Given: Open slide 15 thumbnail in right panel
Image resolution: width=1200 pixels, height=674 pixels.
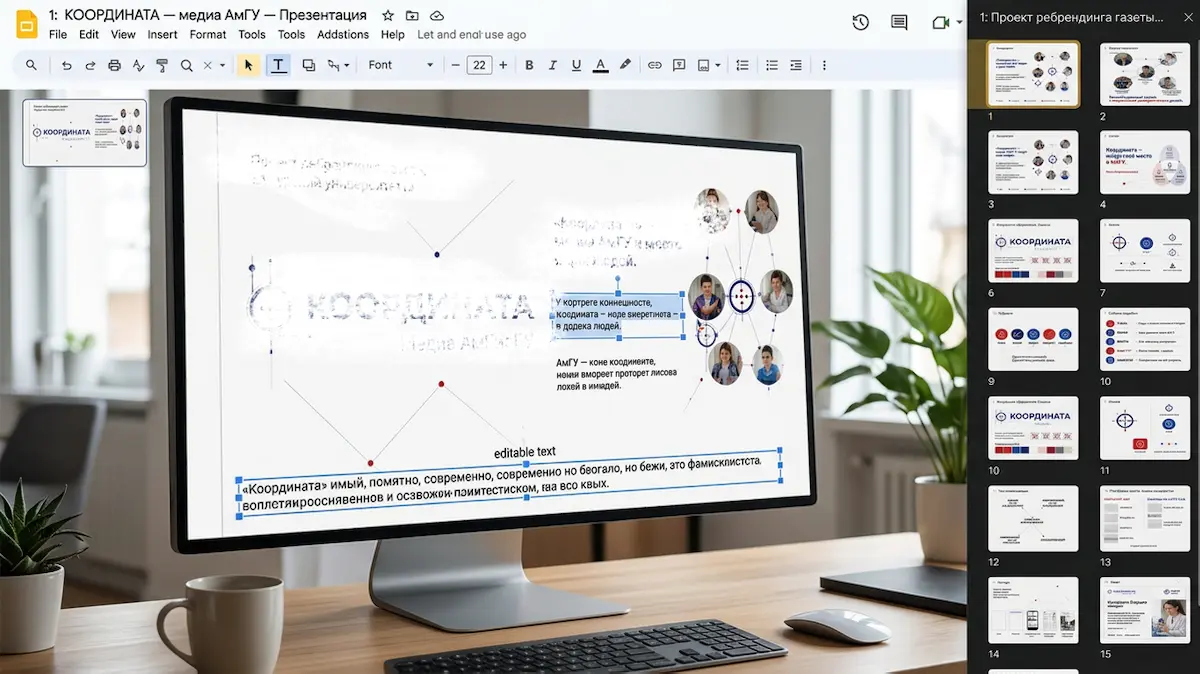Looking at the screenshot, I should [1145, 609].
